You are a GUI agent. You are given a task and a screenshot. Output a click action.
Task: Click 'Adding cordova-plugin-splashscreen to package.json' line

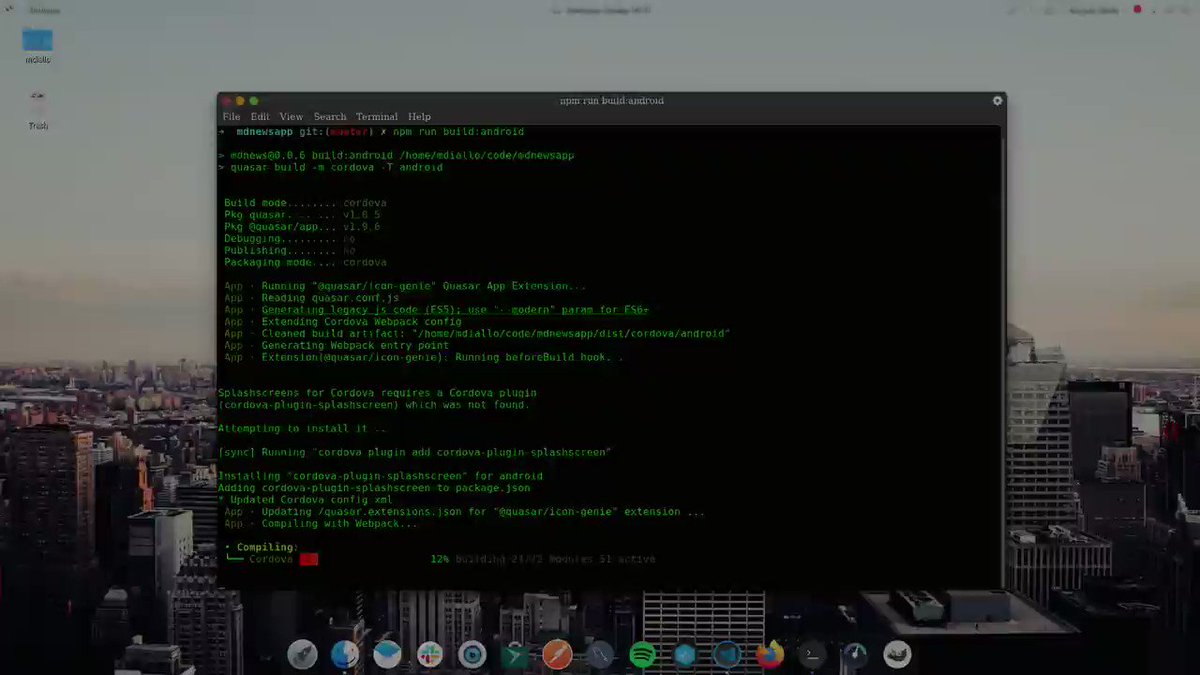coord(374,488)
